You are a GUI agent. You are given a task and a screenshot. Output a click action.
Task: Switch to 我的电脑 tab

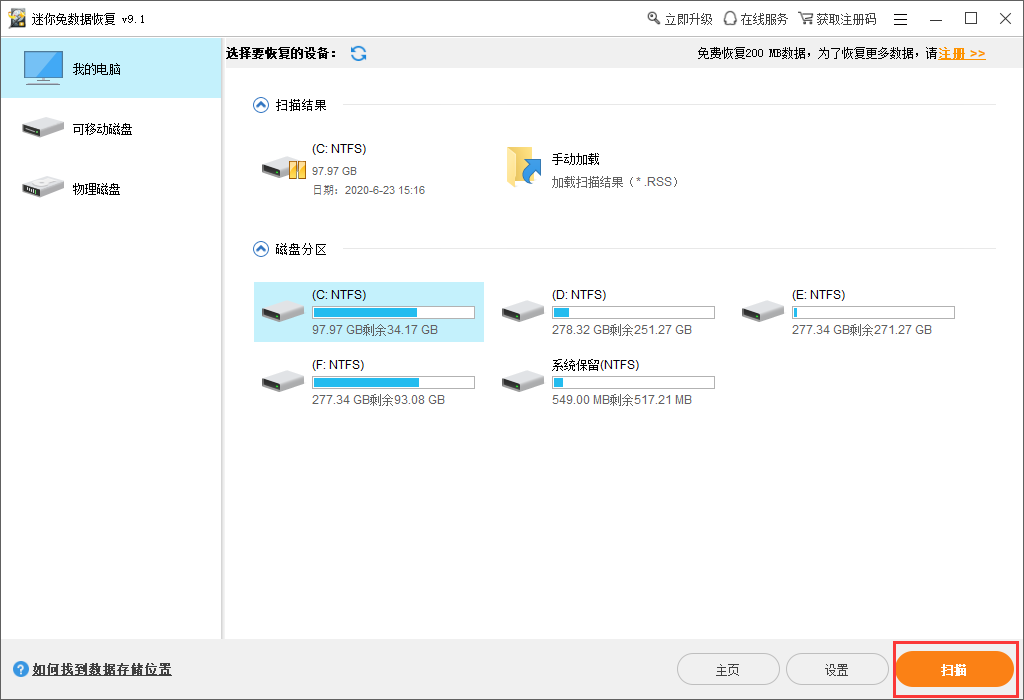[x=111, y=68]
